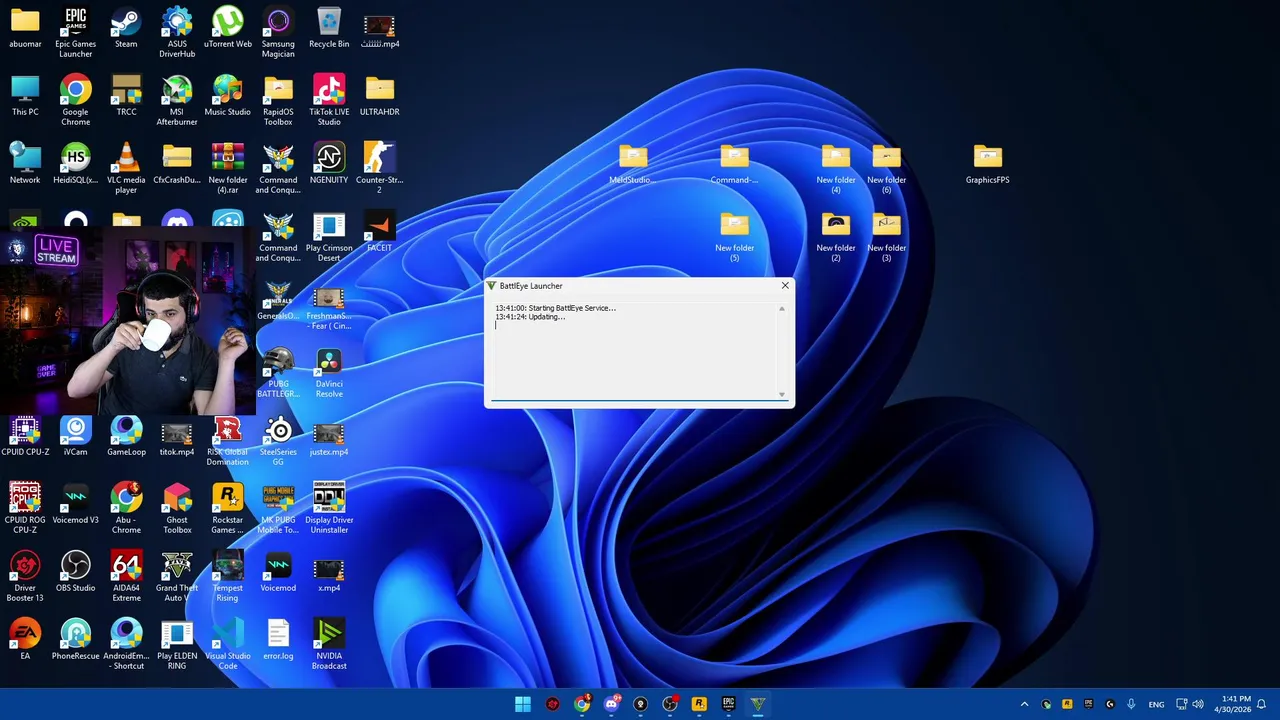Screen dimensions: 1280x720
Task: Select the Play ELDEN RING shortcut
Action: pos(177,643)
